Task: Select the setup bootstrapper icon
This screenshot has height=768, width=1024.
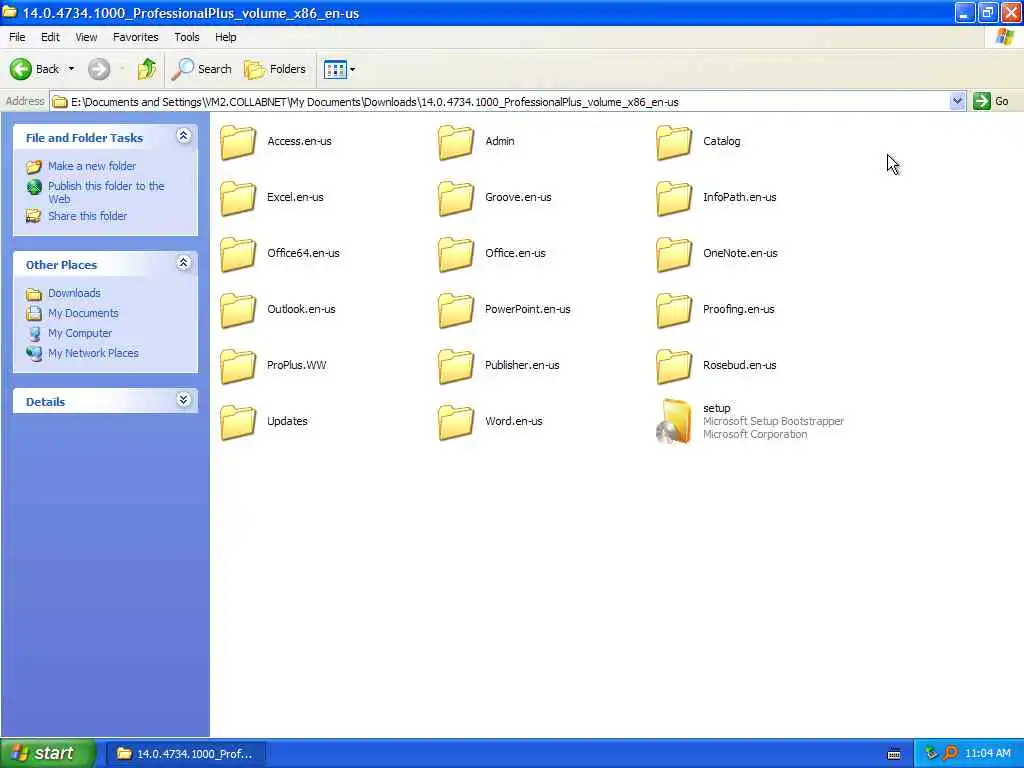Action: coord(674,422)
